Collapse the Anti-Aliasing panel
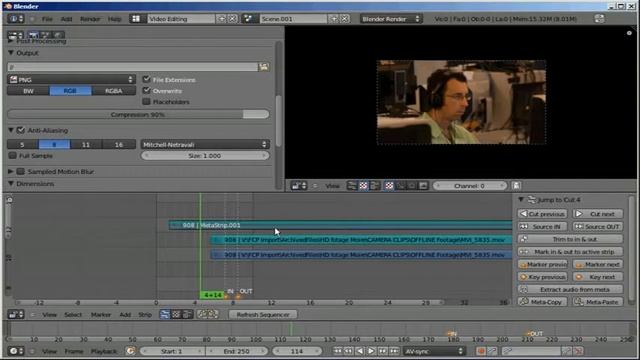This screenshot has width=640, height=360. 11,130
